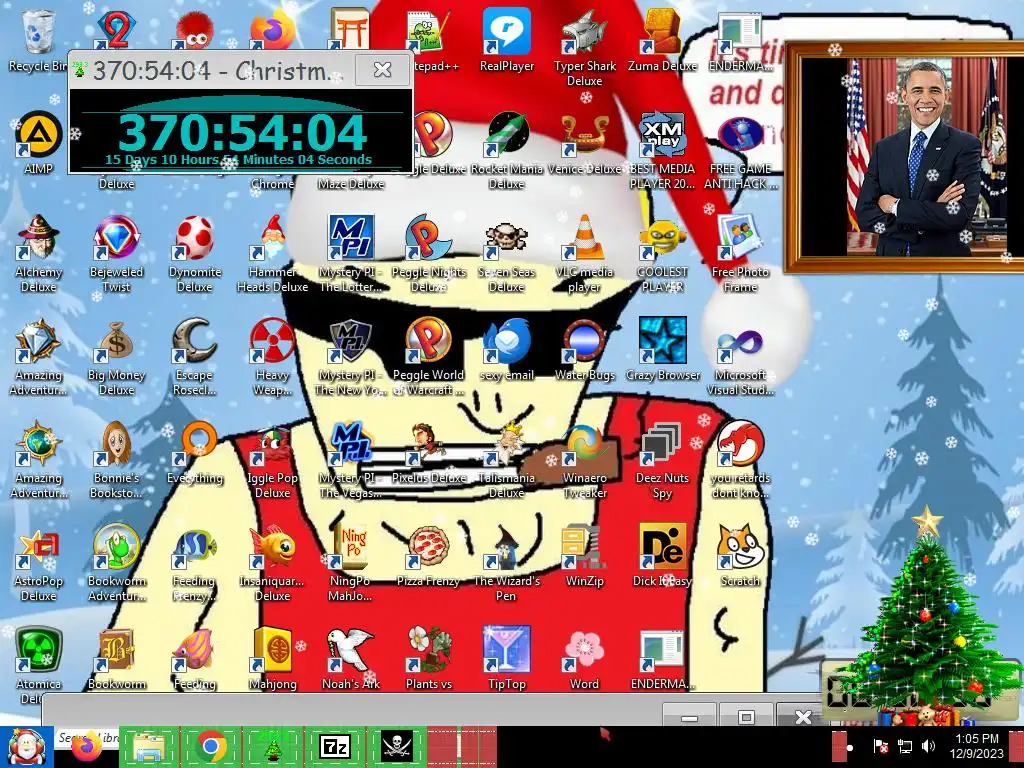Open Mystery PI The New York shortcut
The image size is (1024, 768).
click(x=351, y=357)
